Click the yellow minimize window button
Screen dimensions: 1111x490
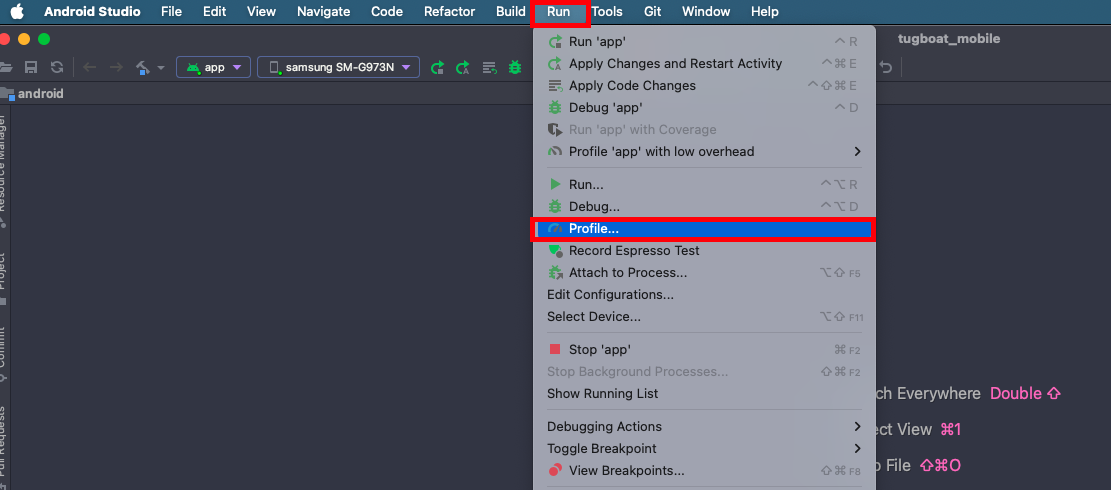point(24,39)
